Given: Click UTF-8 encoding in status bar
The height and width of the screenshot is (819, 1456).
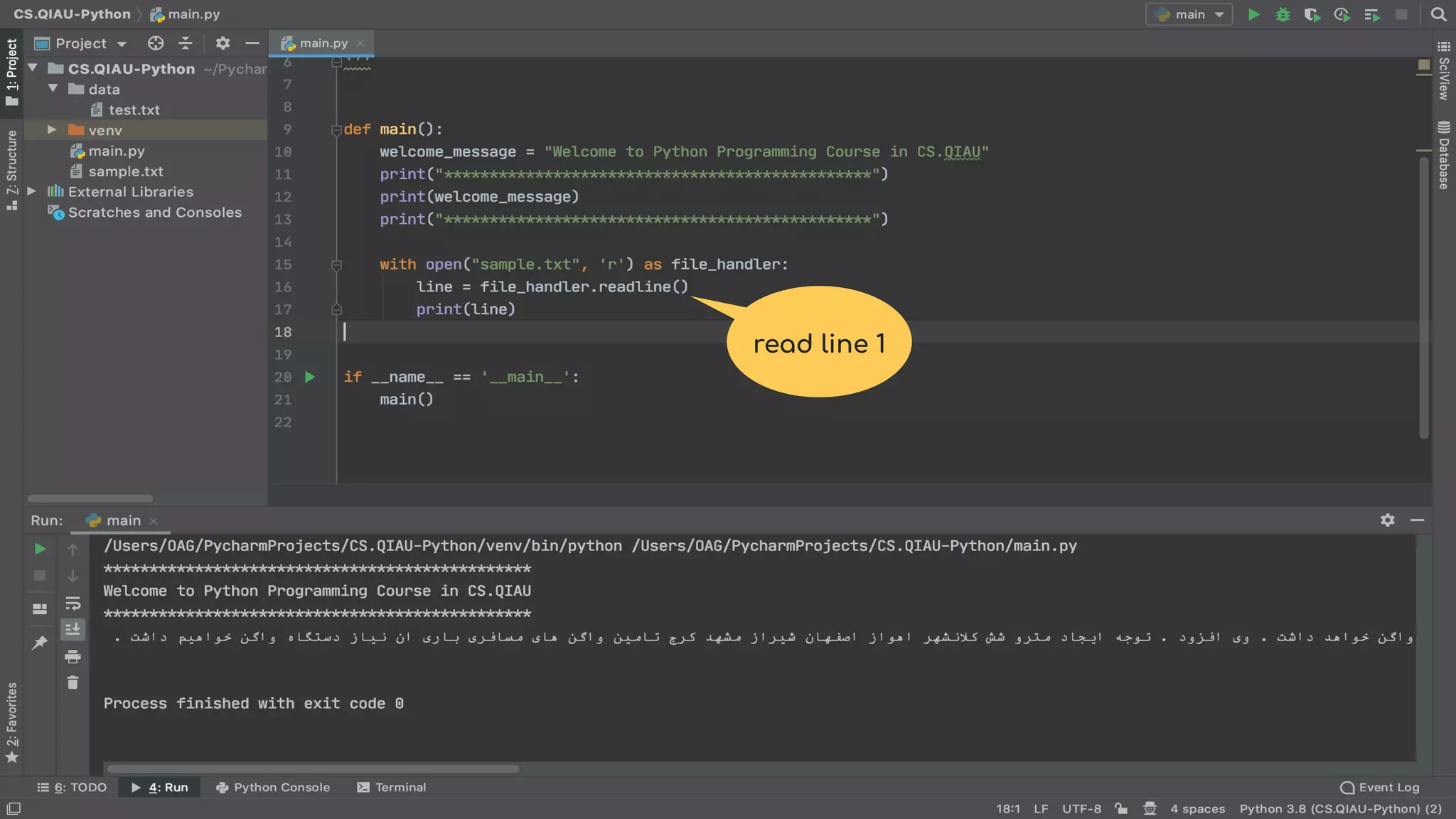Looking at the screenshot, I should pos(1081,808).
